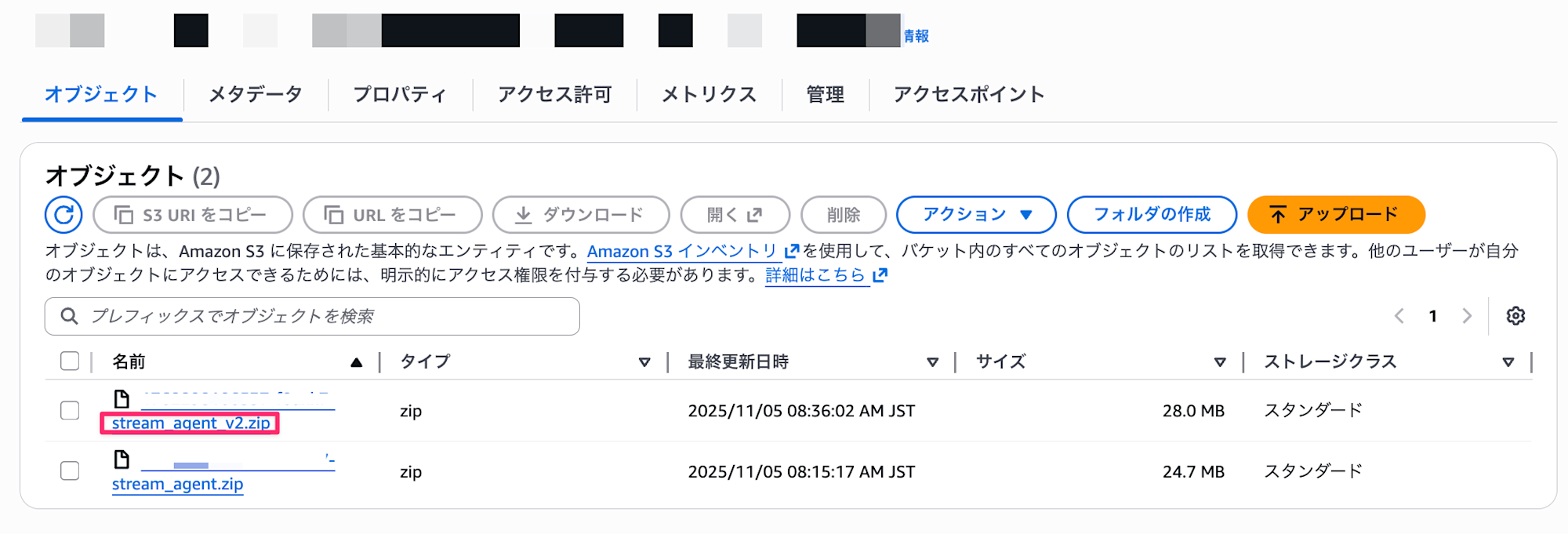The image size is (1568, 534).
Task: Click the refresh objects icon button
Action: [64, 215]
